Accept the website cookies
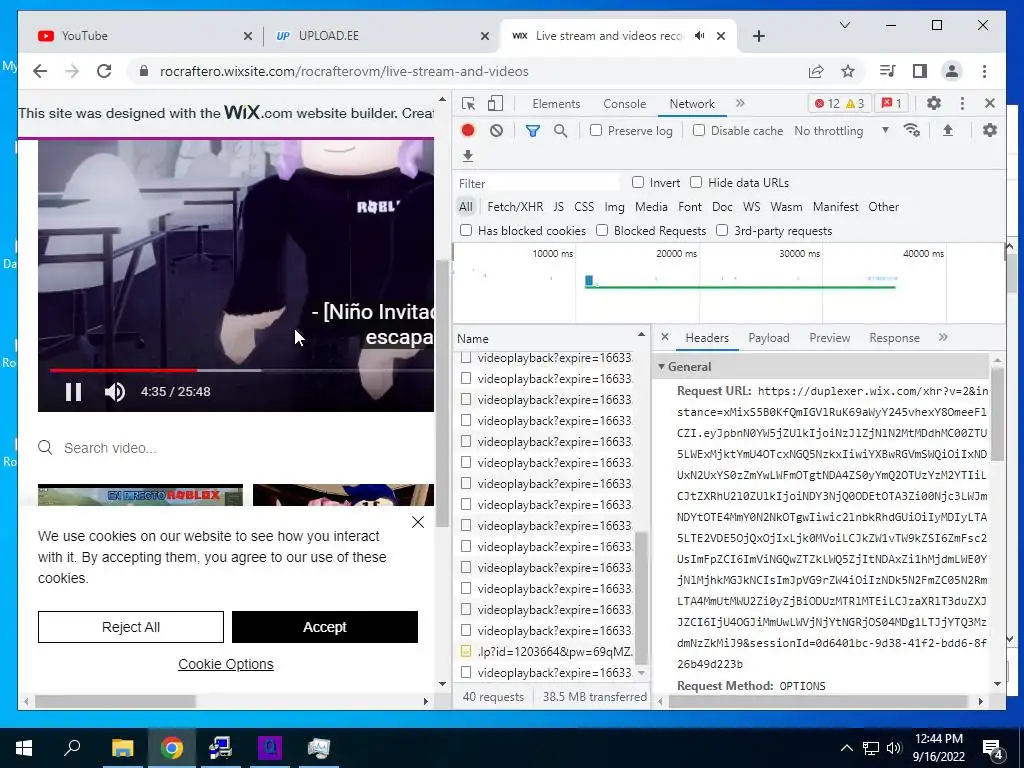 coord(325,627)
